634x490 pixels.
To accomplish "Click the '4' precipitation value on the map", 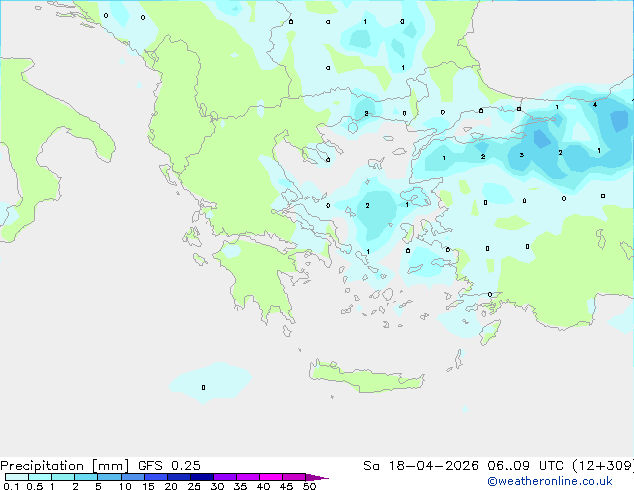I will [x=595, y=105].
